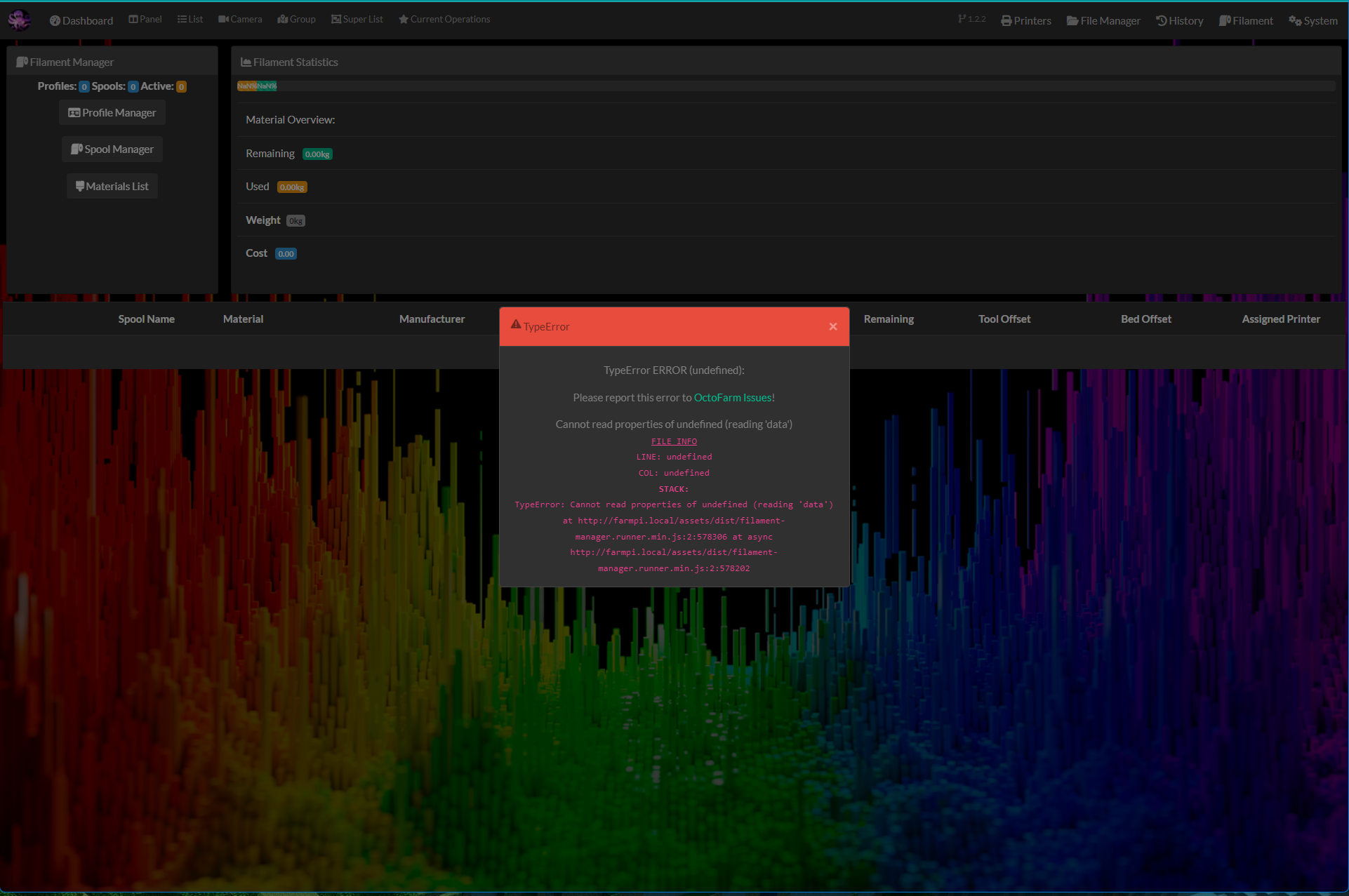Dismiss the TypeError dialog
Screen dimensions: 1349x896
(832, 326)
